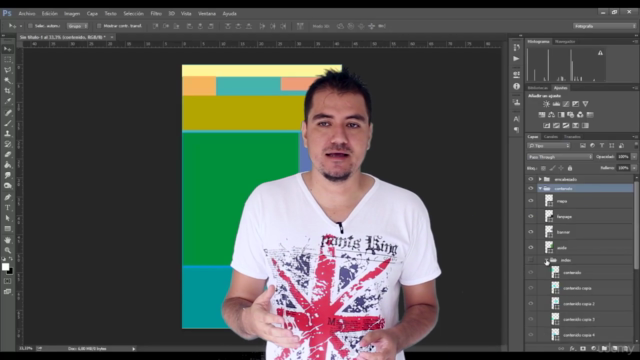Open the Info panel icon
This screenshot has width=640, height=360.
tap(516, 87)
